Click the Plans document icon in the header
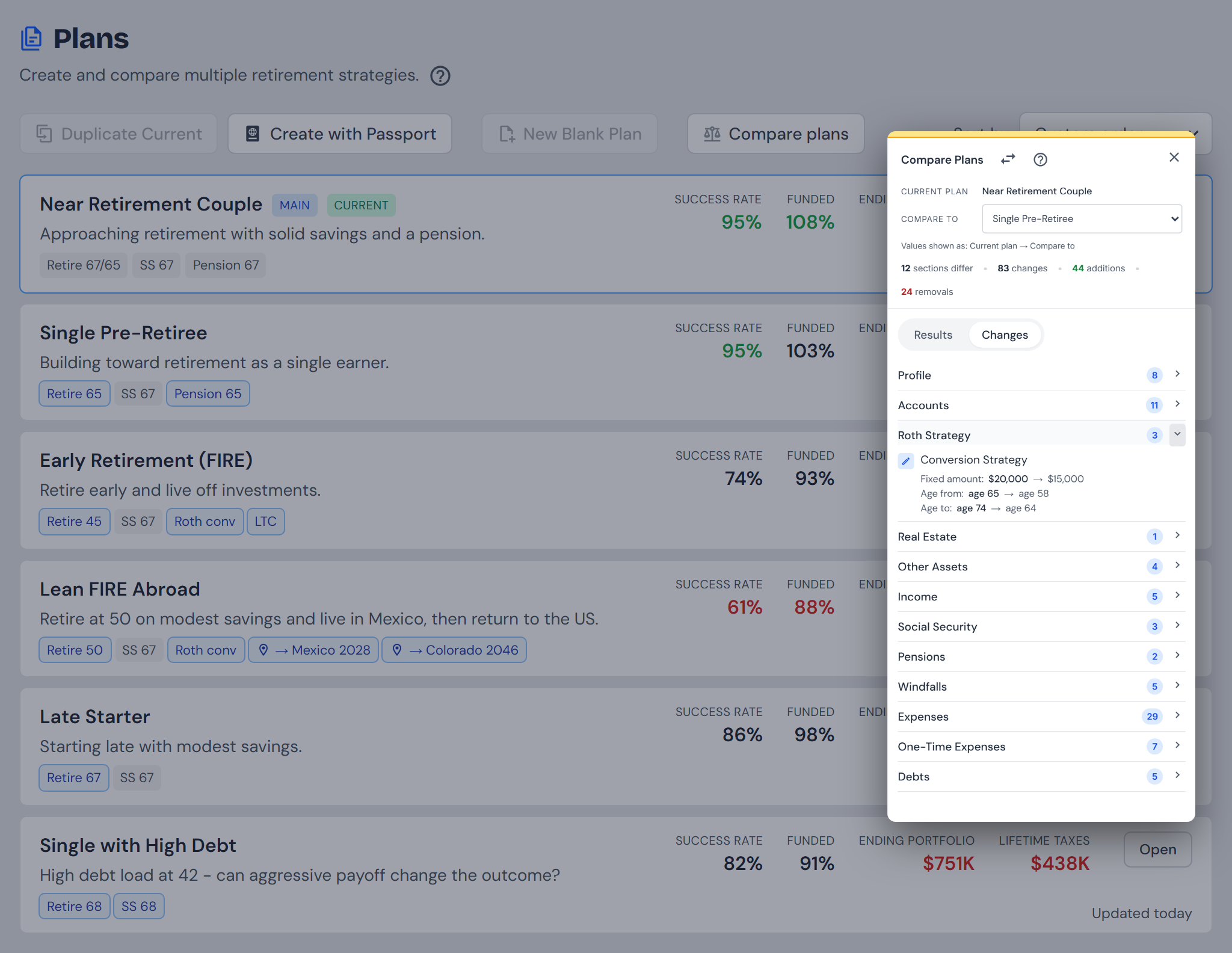Screen dimensions: 1232x953 click(31, 39)
